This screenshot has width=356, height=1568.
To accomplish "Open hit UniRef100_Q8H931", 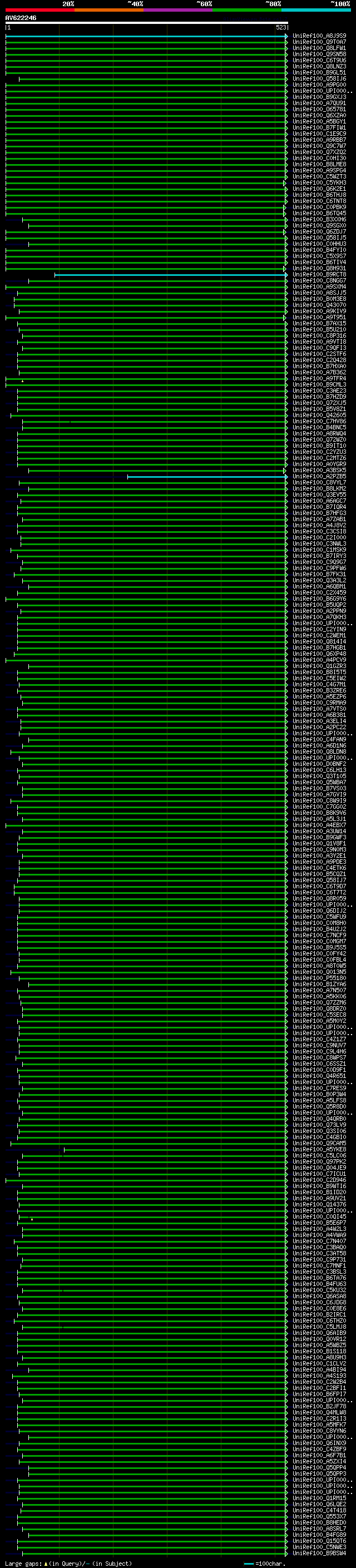I will (319, 269).
